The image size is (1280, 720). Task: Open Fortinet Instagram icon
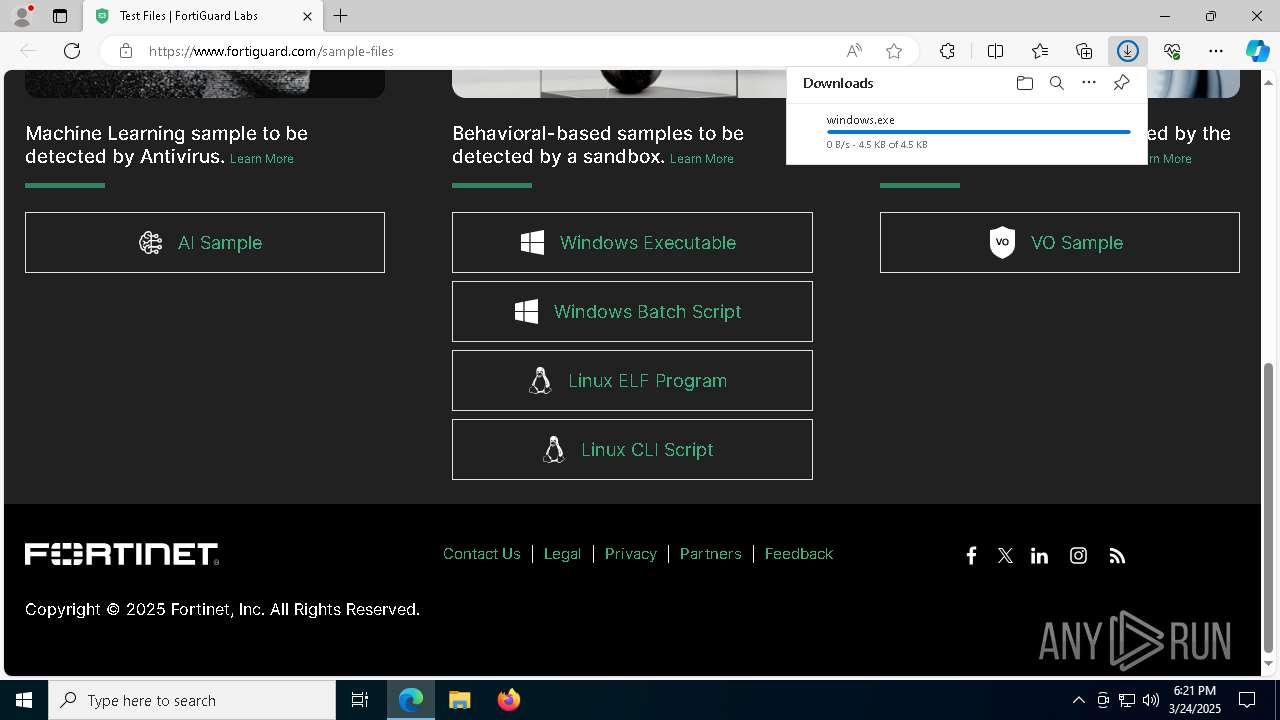[1078, 556]
